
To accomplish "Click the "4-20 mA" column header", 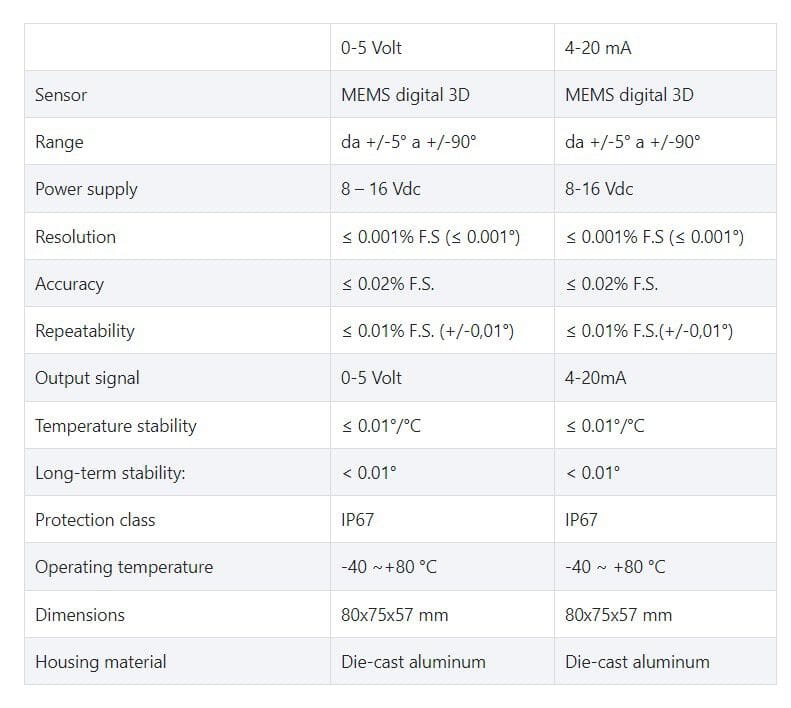I will point(598,48).
